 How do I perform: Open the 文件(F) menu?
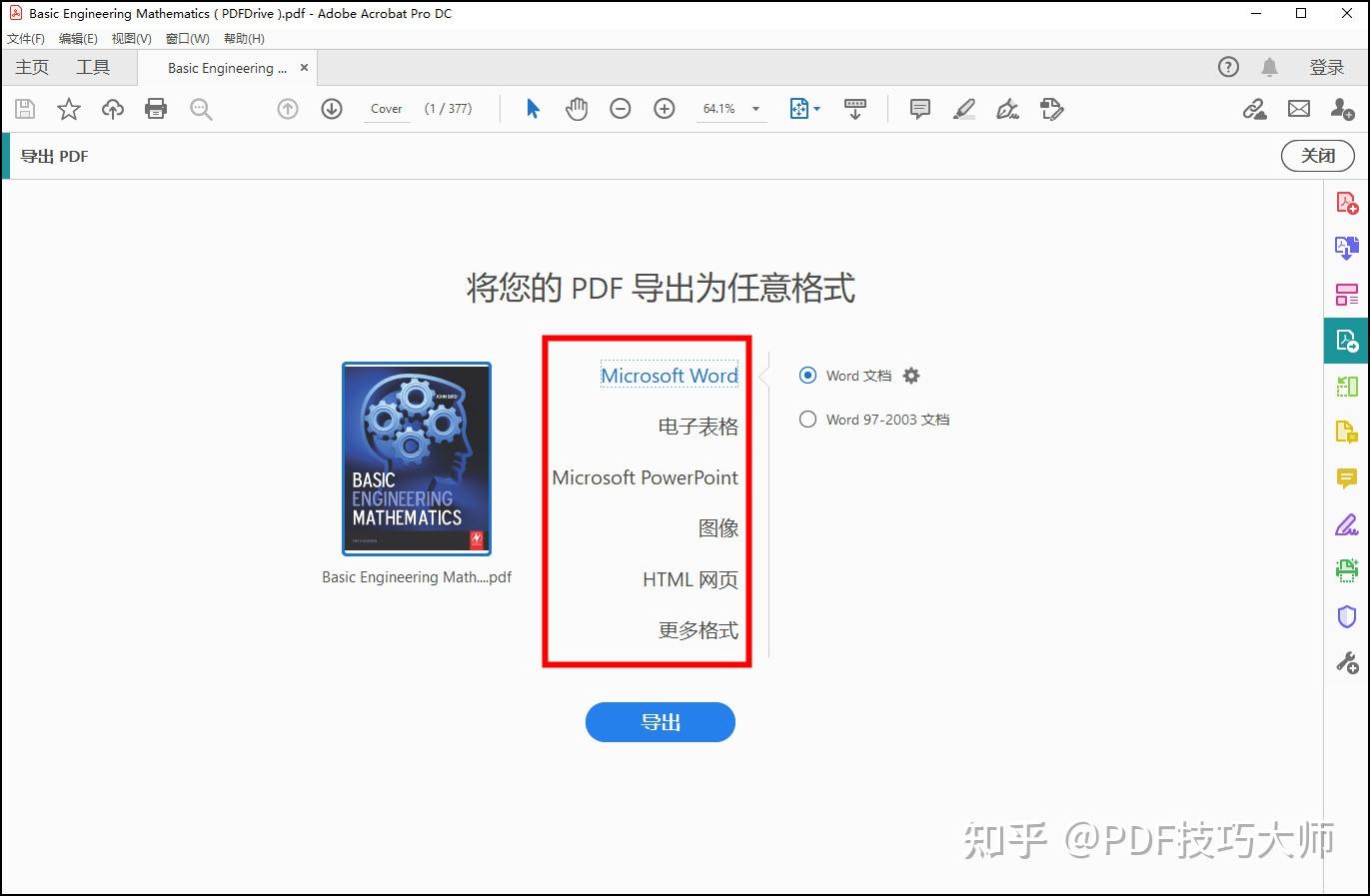point(26,39)
